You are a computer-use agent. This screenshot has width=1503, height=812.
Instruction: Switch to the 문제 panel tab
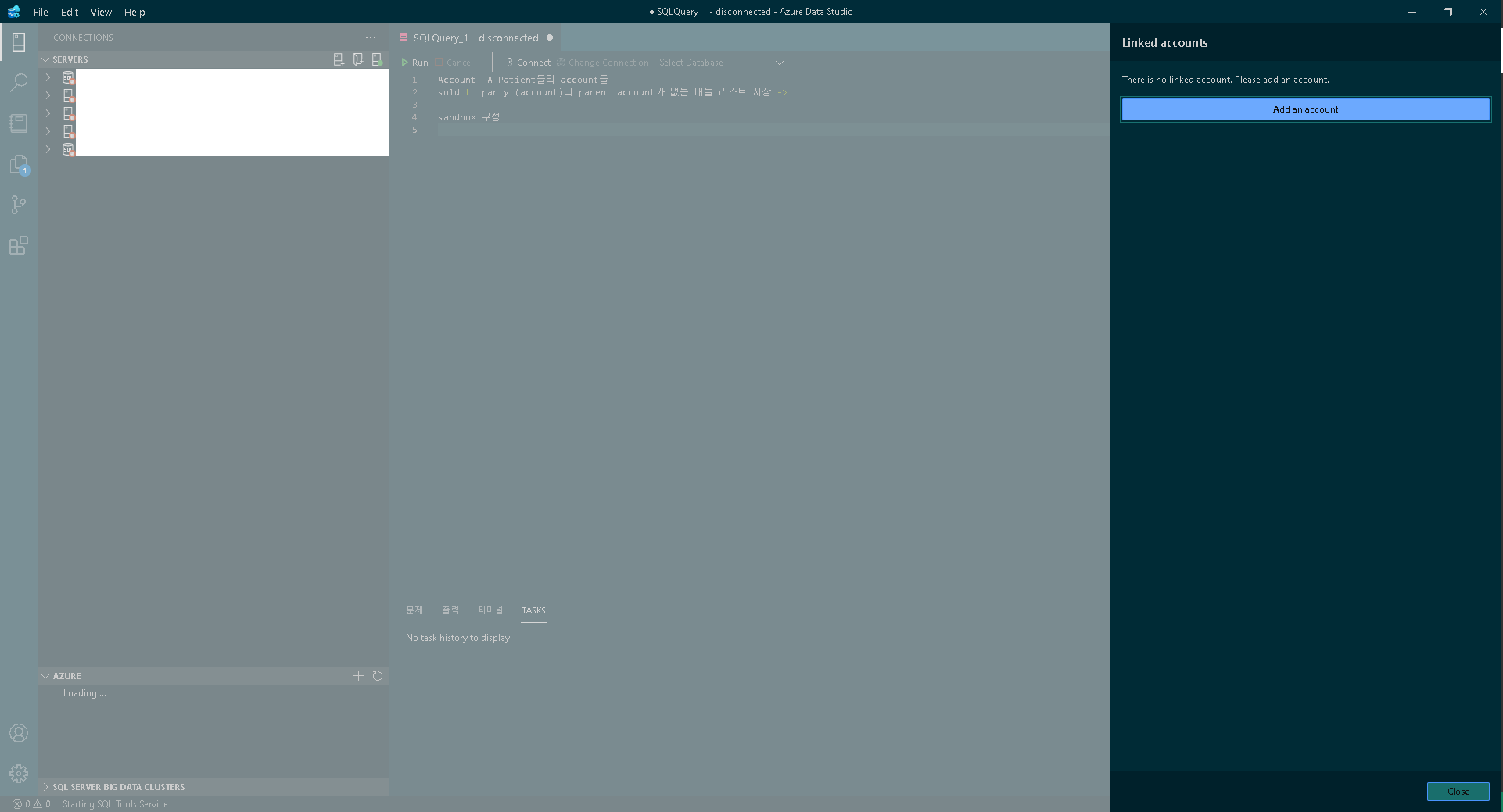tap(414, 610)
